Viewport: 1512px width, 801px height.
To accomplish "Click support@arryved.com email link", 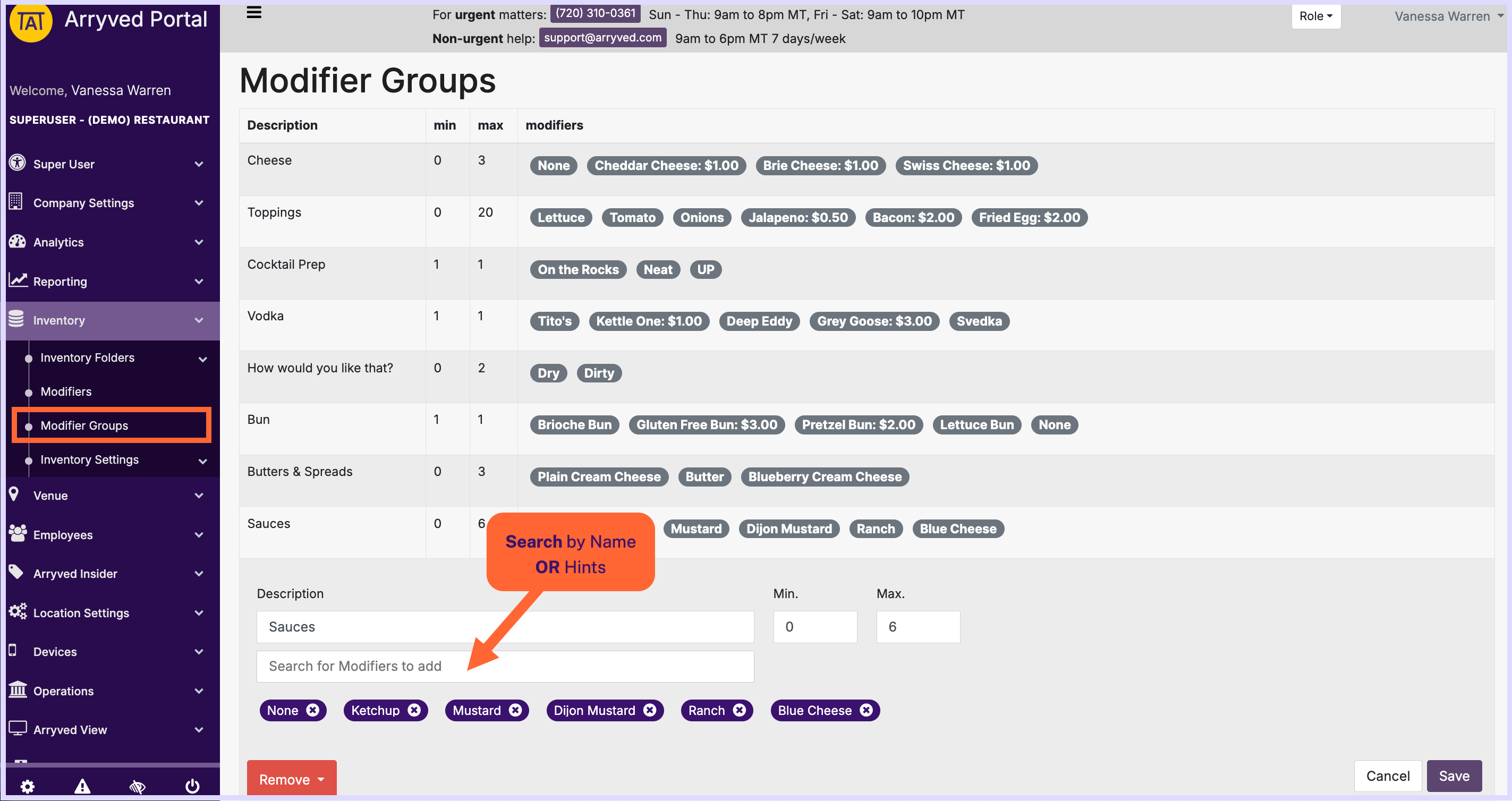I will 602,38.
